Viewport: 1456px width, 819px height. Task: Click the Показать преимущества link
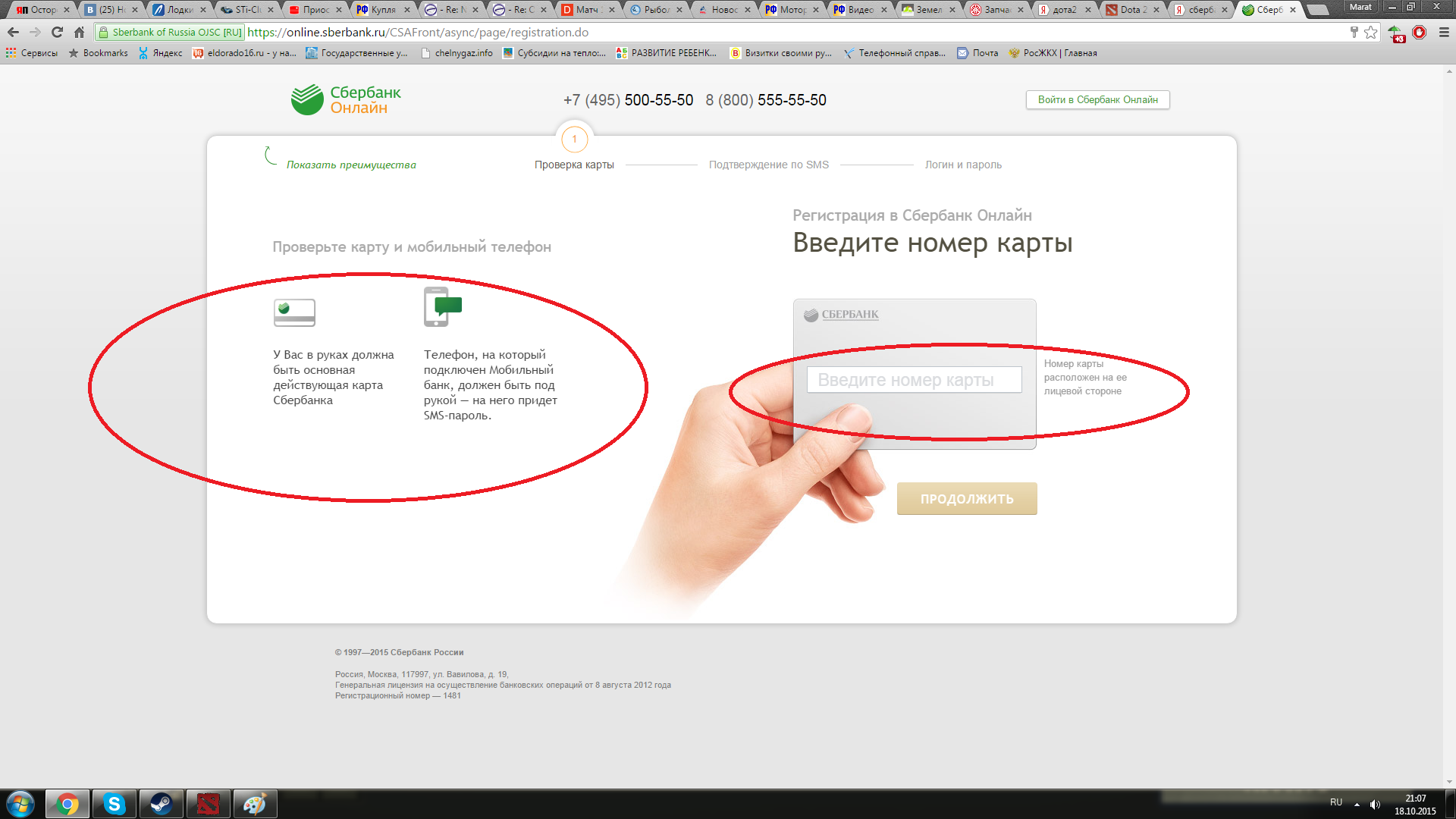coord(351,165)
